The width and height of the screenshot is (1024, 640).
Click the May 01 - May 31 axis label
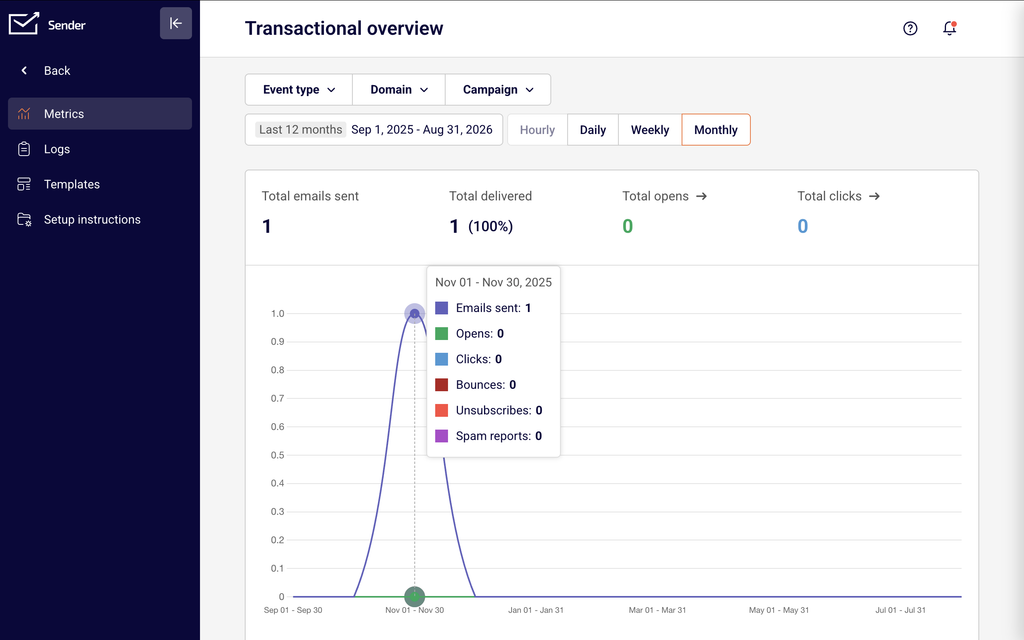[778, 610]
